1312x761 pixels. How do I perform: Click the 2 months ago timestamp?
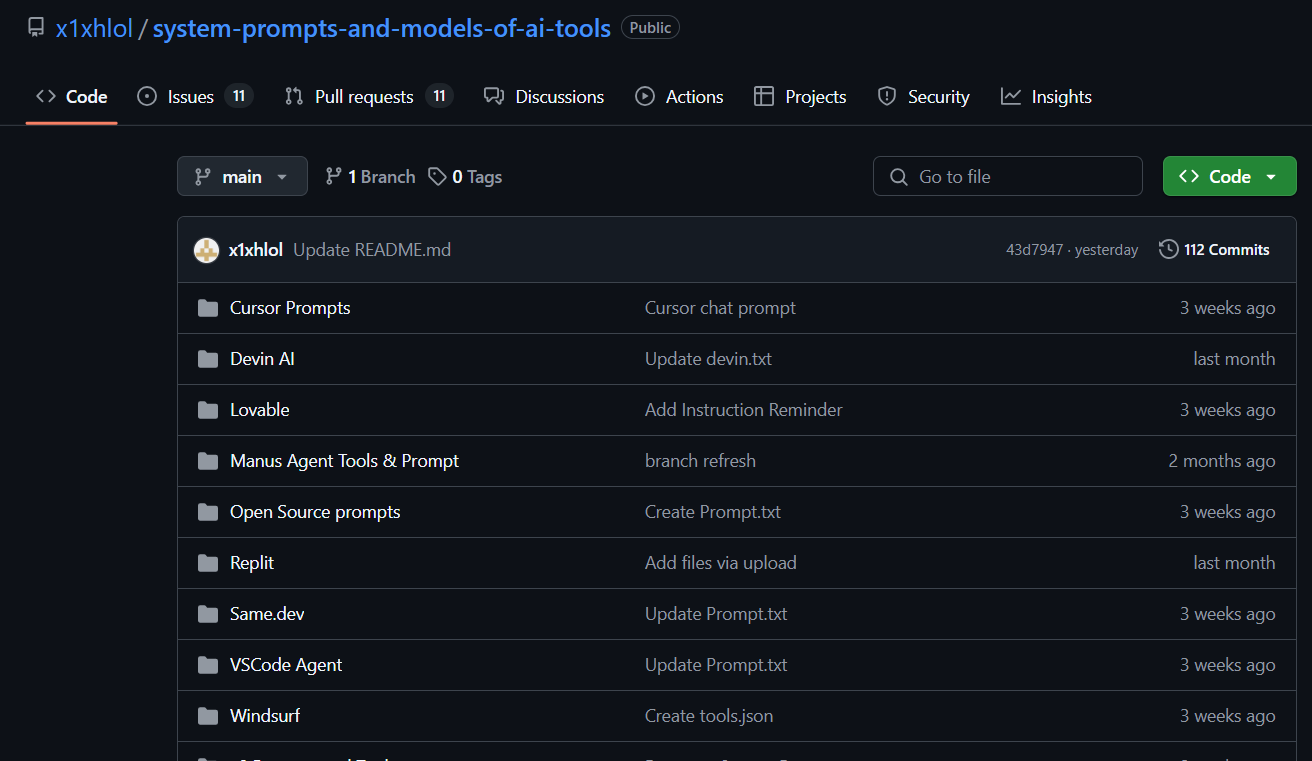1222,461
